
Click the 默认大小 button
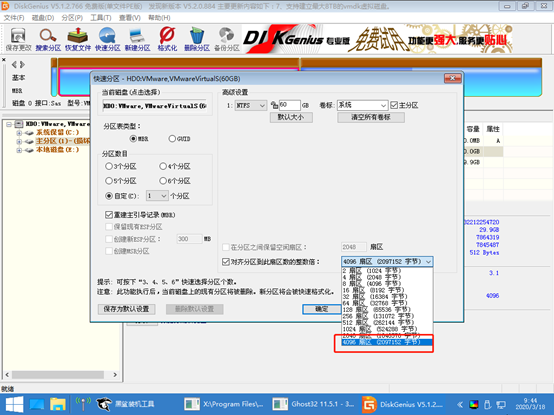point(291,117)
